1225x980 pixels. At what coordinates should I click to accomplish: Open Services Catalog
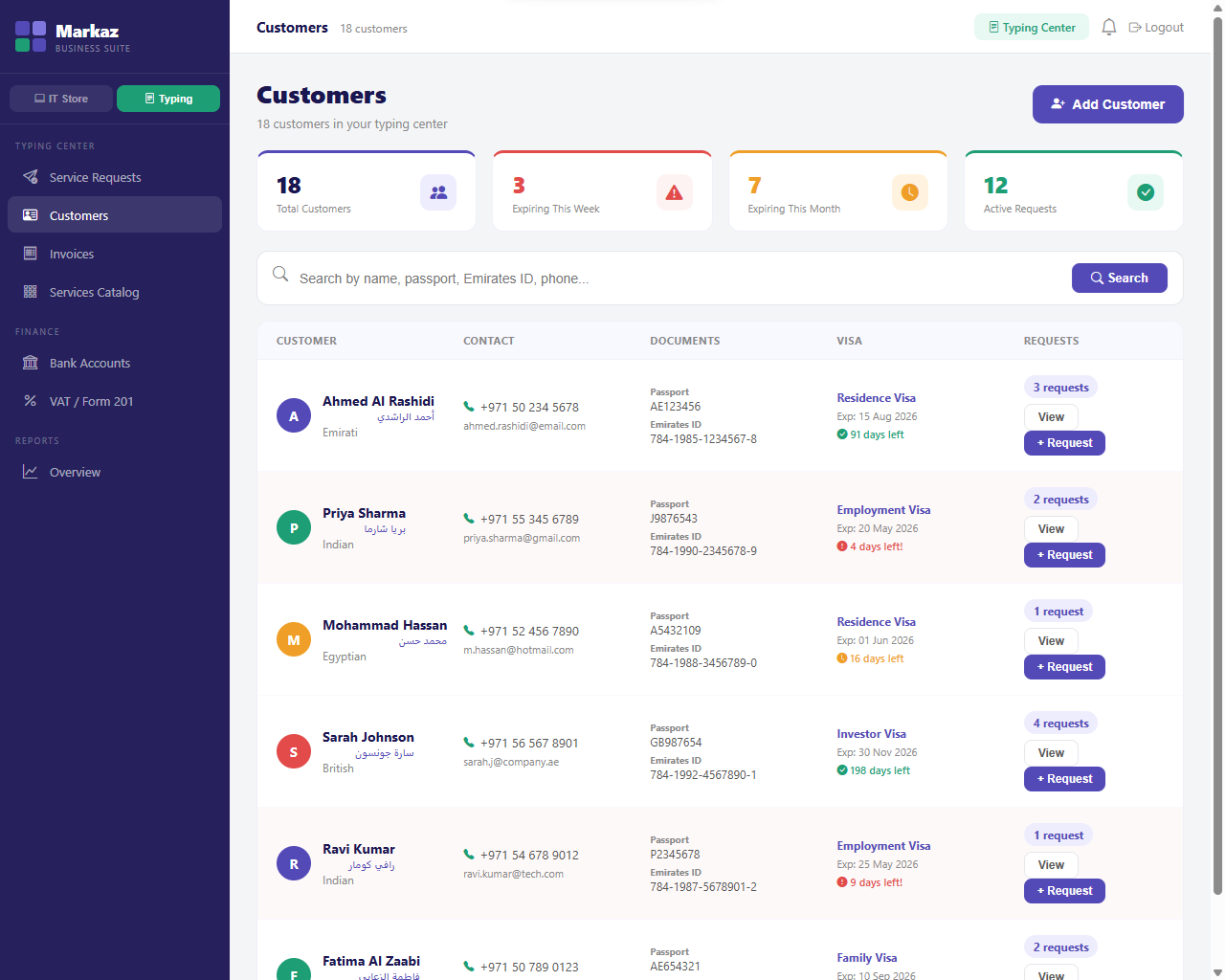[115, 292]
